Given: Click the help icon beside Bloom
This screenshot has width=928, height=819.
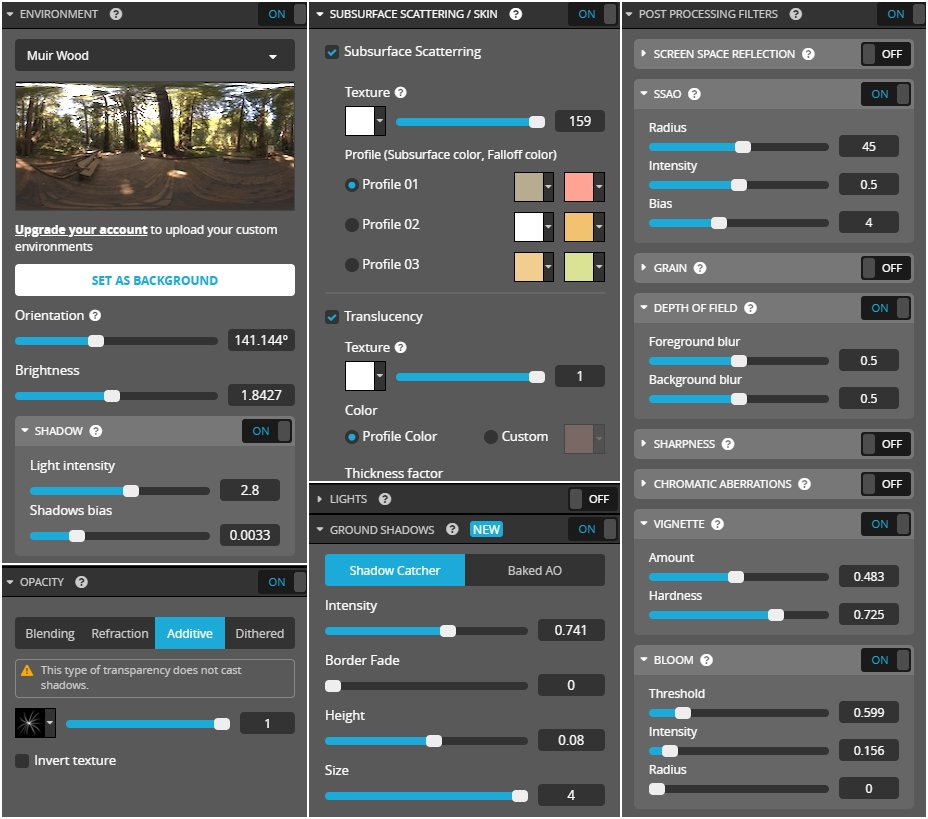Looking at the screenshot, I should point(707,660).
